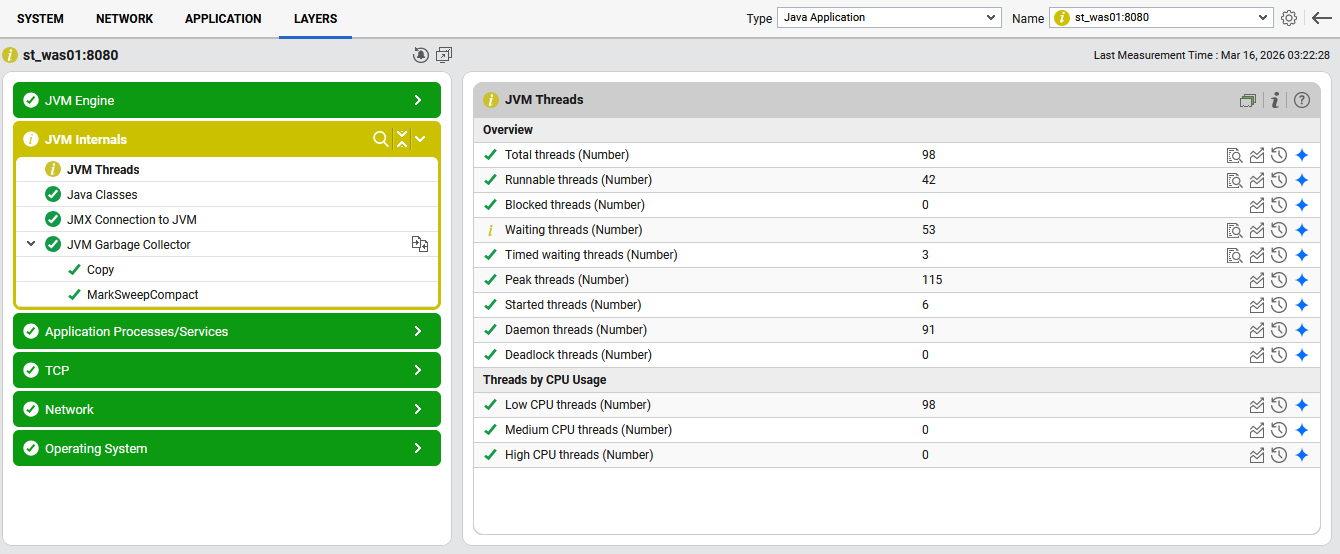Open settings gear next to Name dropdown
1340x554 pixels.
1289,18
